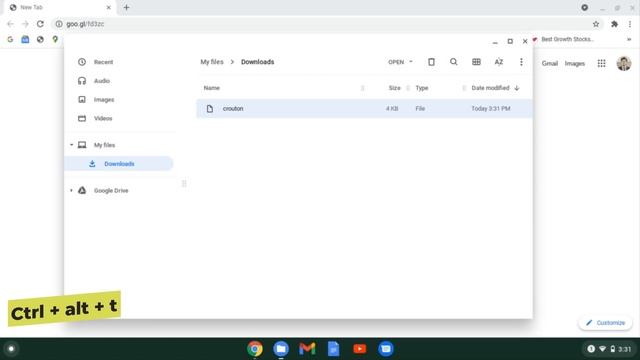Open Gmail link on Google page

point(550,64)
